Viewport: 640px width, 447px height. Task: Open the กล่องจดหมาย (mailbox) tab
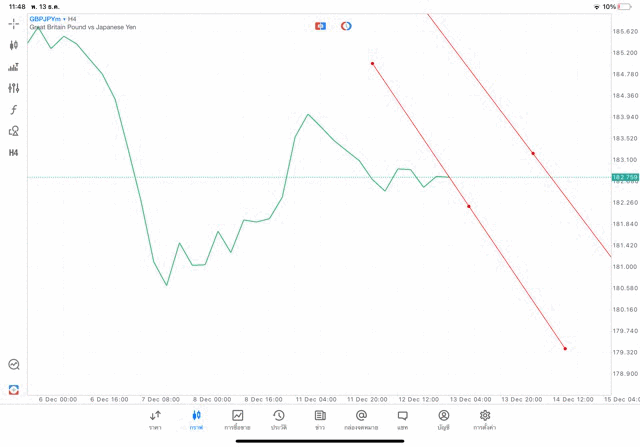pos(361,420)
